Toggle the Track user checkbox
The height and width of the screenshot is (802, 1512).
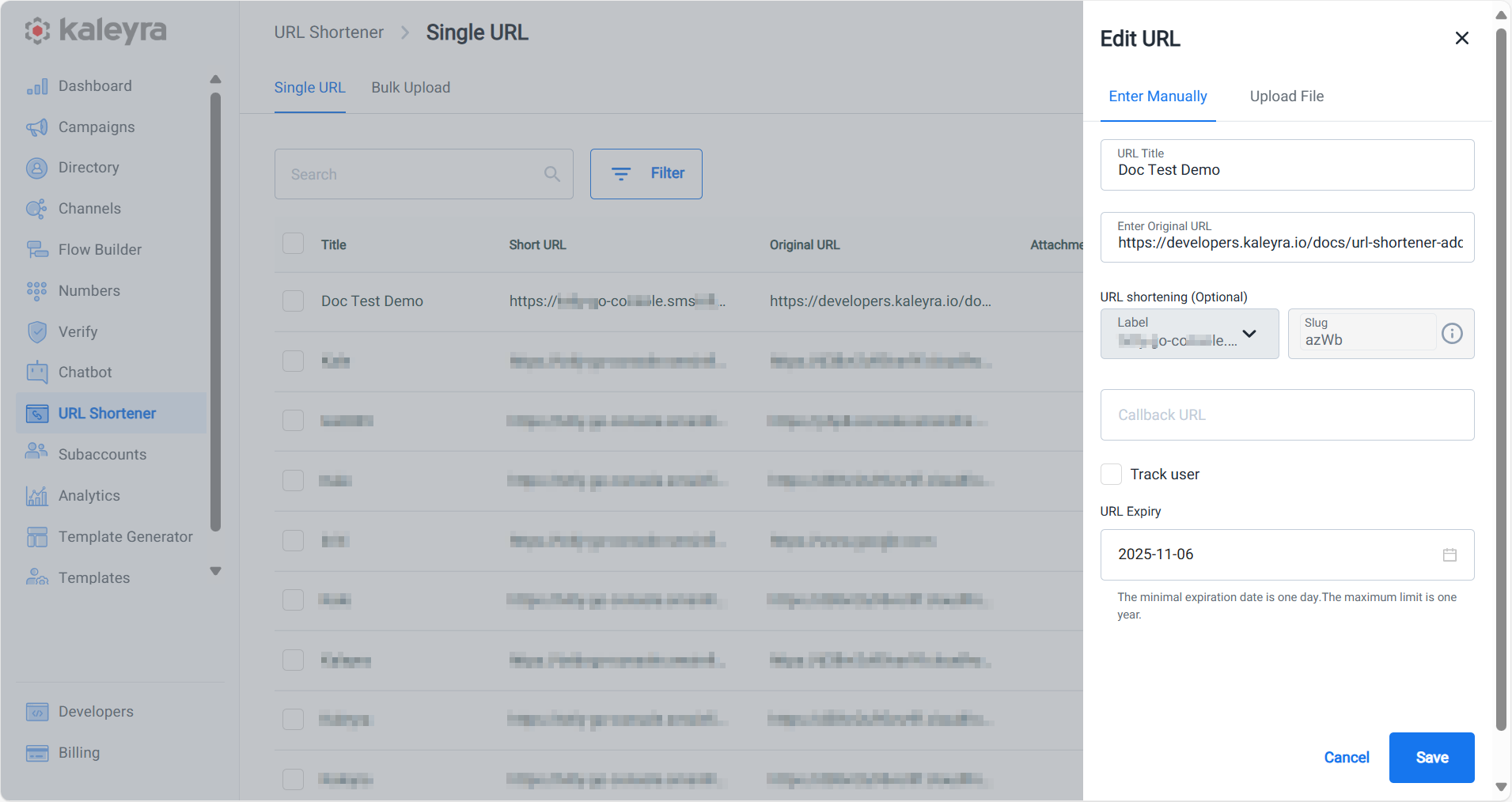pyautogui.click(x=1111, y=475)
